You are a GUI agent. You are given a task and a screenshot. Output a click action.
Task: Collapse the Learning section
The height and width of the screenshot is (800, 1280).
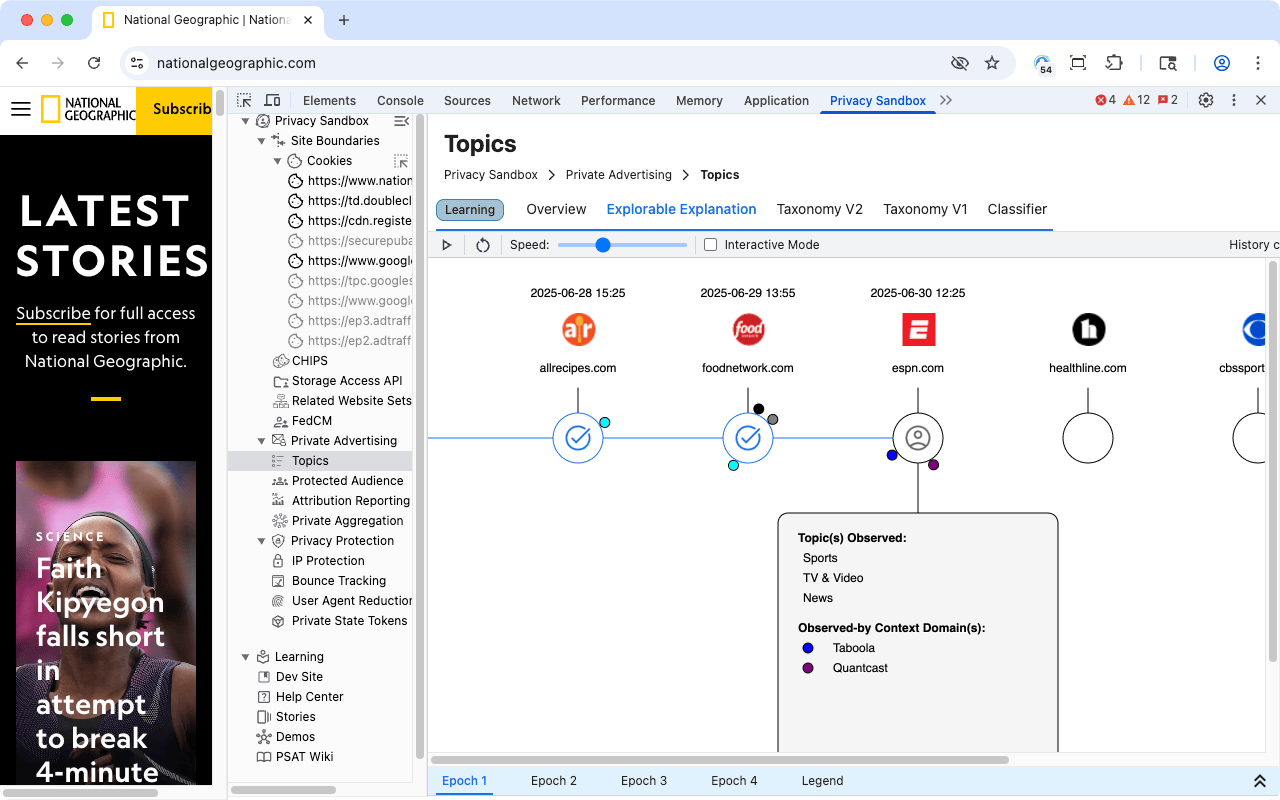(x=245, y=656)
